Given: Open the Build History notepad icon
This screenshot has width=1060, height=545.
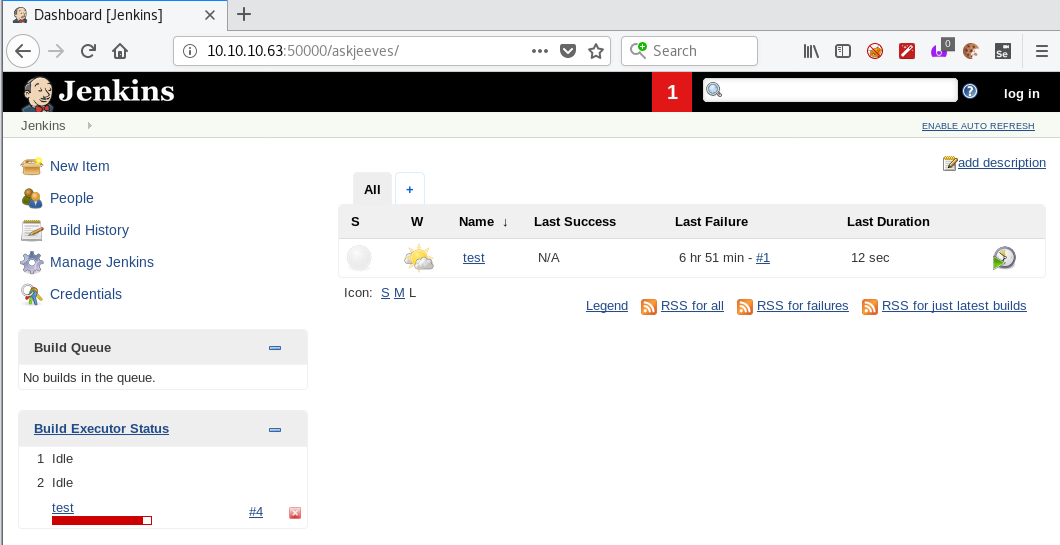Looking at the screenshot, I should tap(32, 230).
